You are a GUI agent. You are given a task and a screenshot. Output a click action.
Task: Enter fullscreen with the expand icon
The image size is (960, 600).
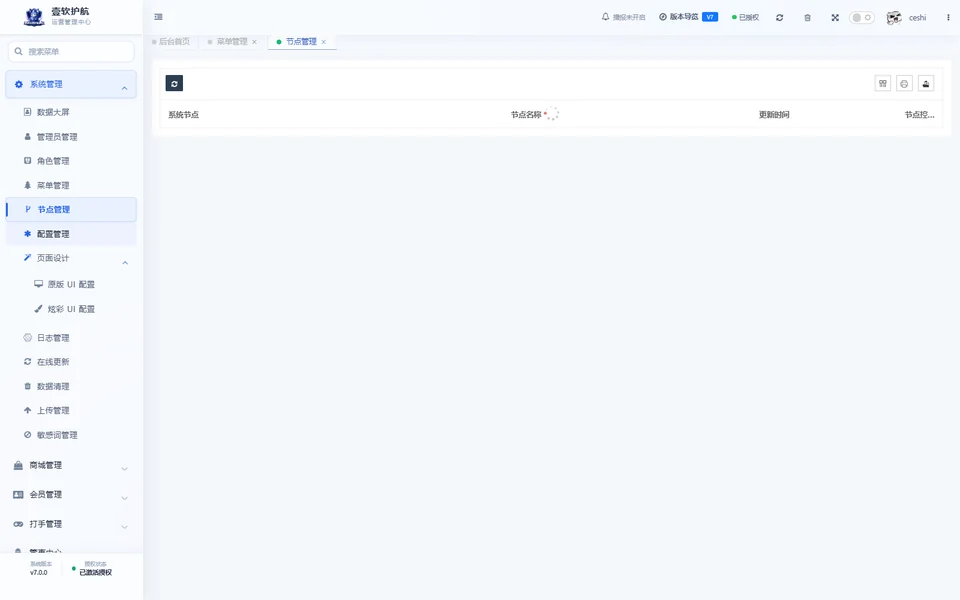(x=835, y=18)
